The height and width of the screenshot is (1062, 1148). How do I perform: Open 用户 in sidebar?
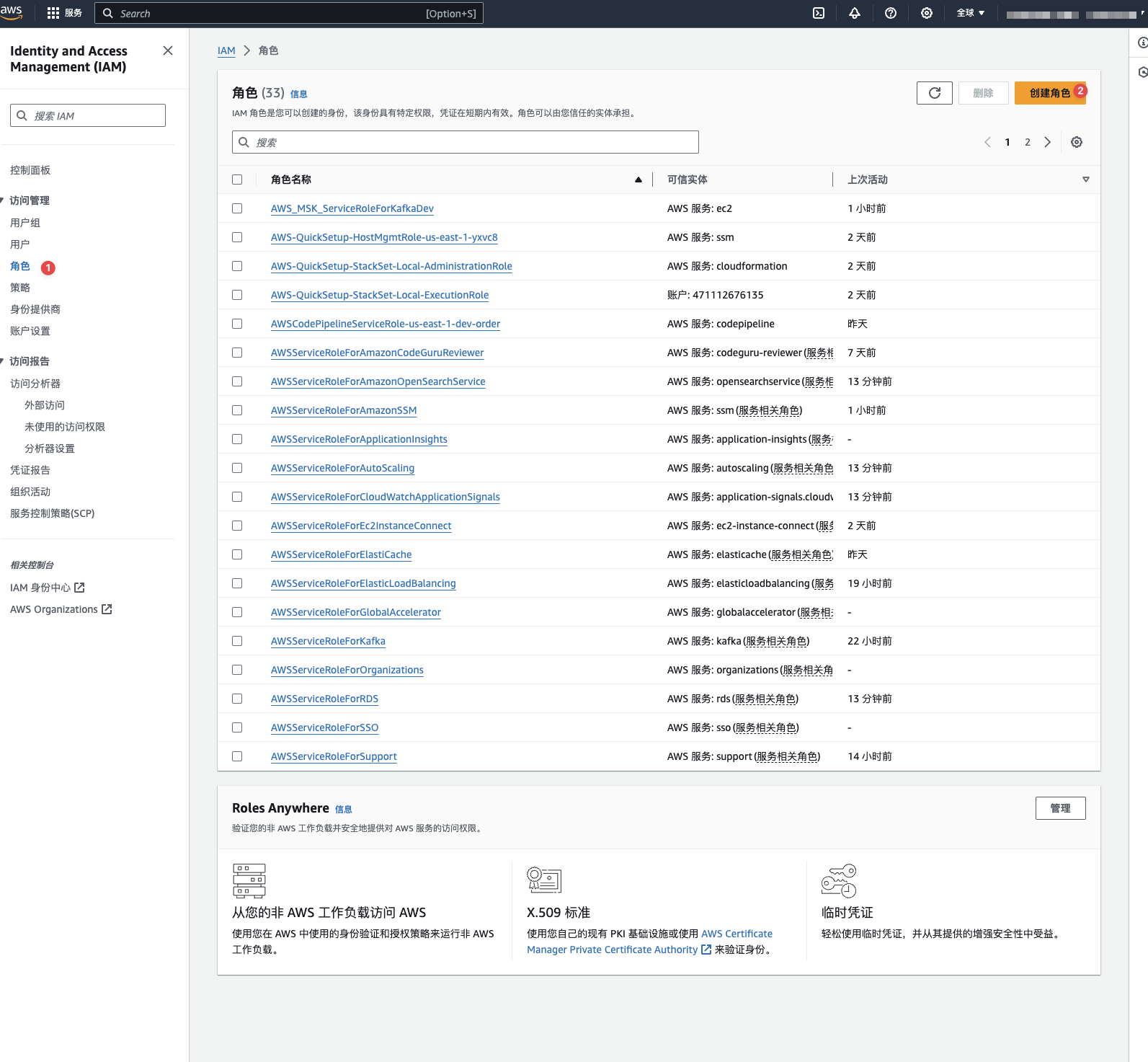tap(20, 244)
